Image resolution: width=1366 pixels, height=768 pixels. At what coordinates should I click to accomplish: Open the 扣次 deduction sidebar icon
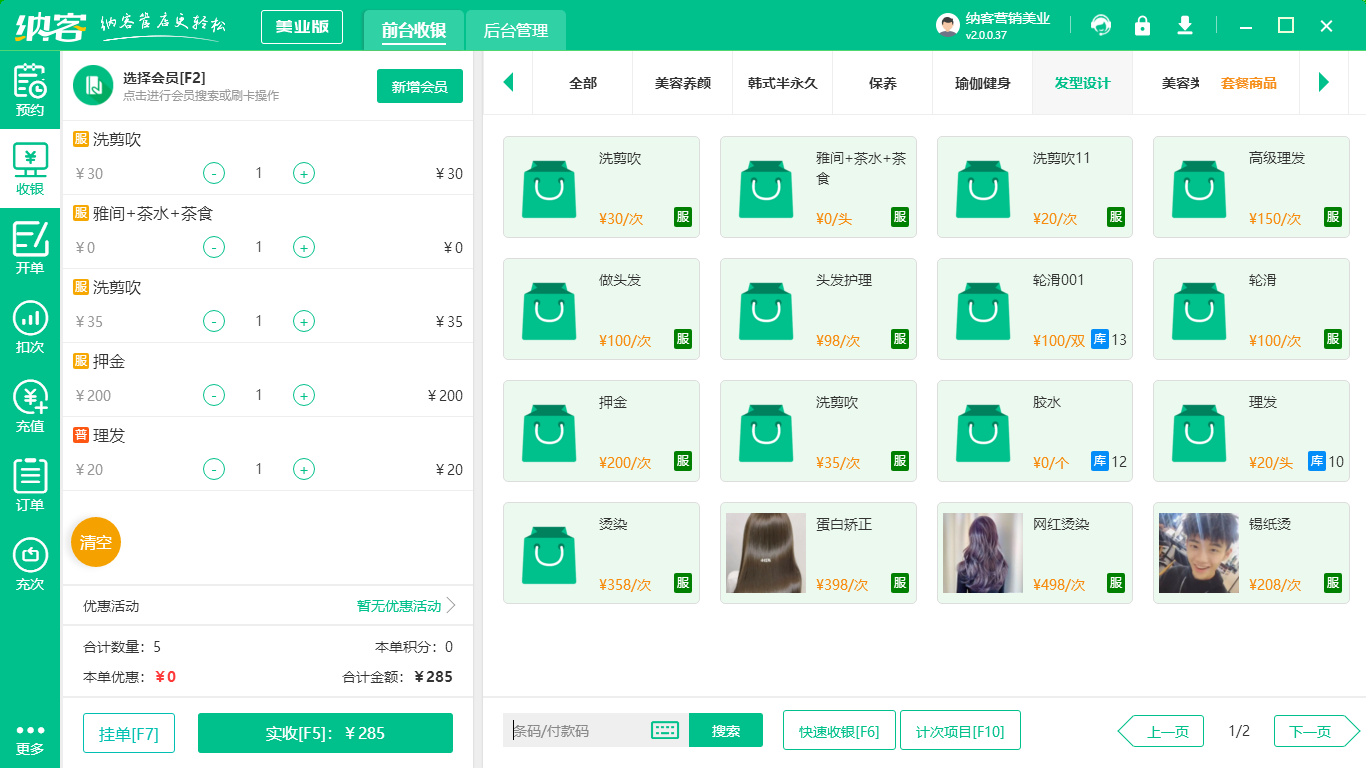pos(30,327)
